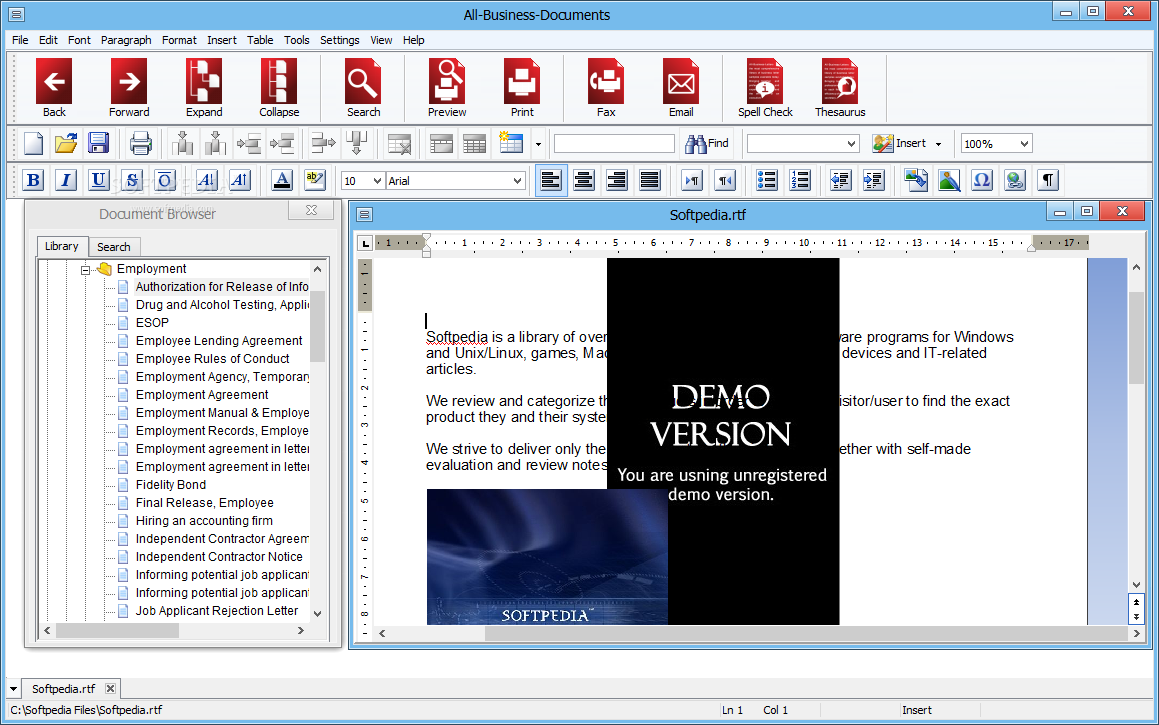Viewport: 1159px width, 725px height.
Task: Toggle show paragraph marks button
Action: (x=1047, y=180)
